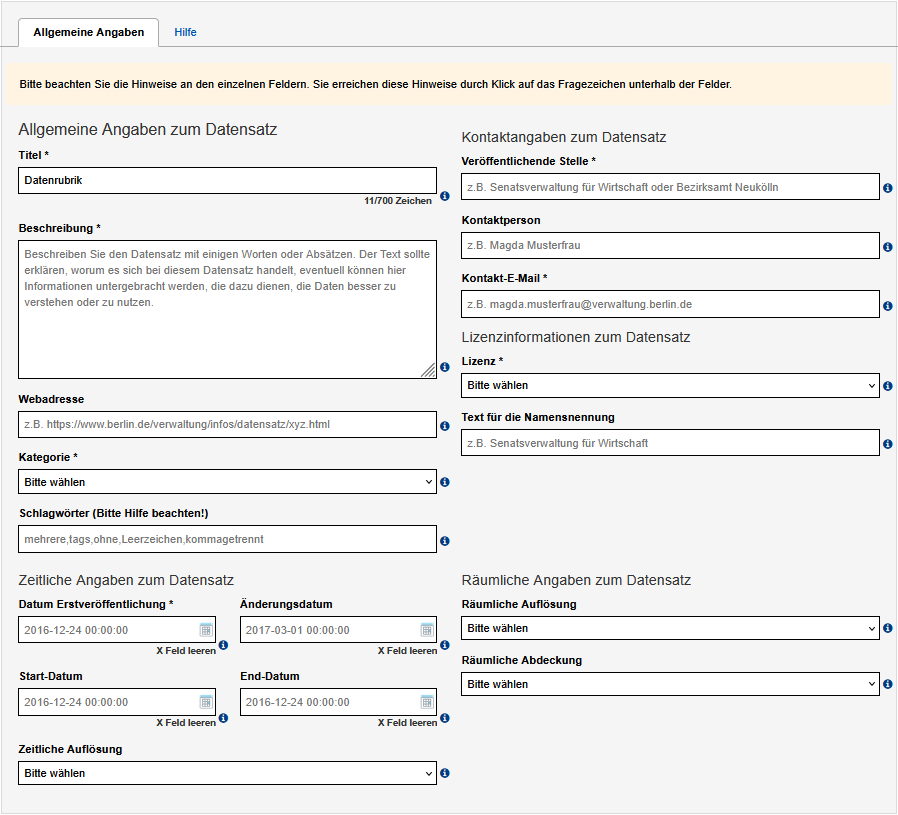Image resolution: width=898 pixels, height=815 pixels.
Task: Open the Lizenz dropdown
Action: pyautogui.click(x=670, y=385)
